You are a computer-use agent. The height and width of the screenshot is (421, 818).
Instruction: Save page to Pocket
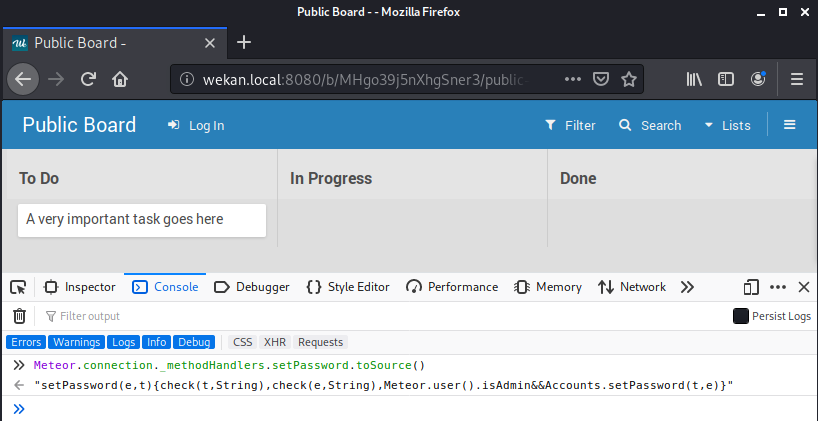click(x=601, y=79)
